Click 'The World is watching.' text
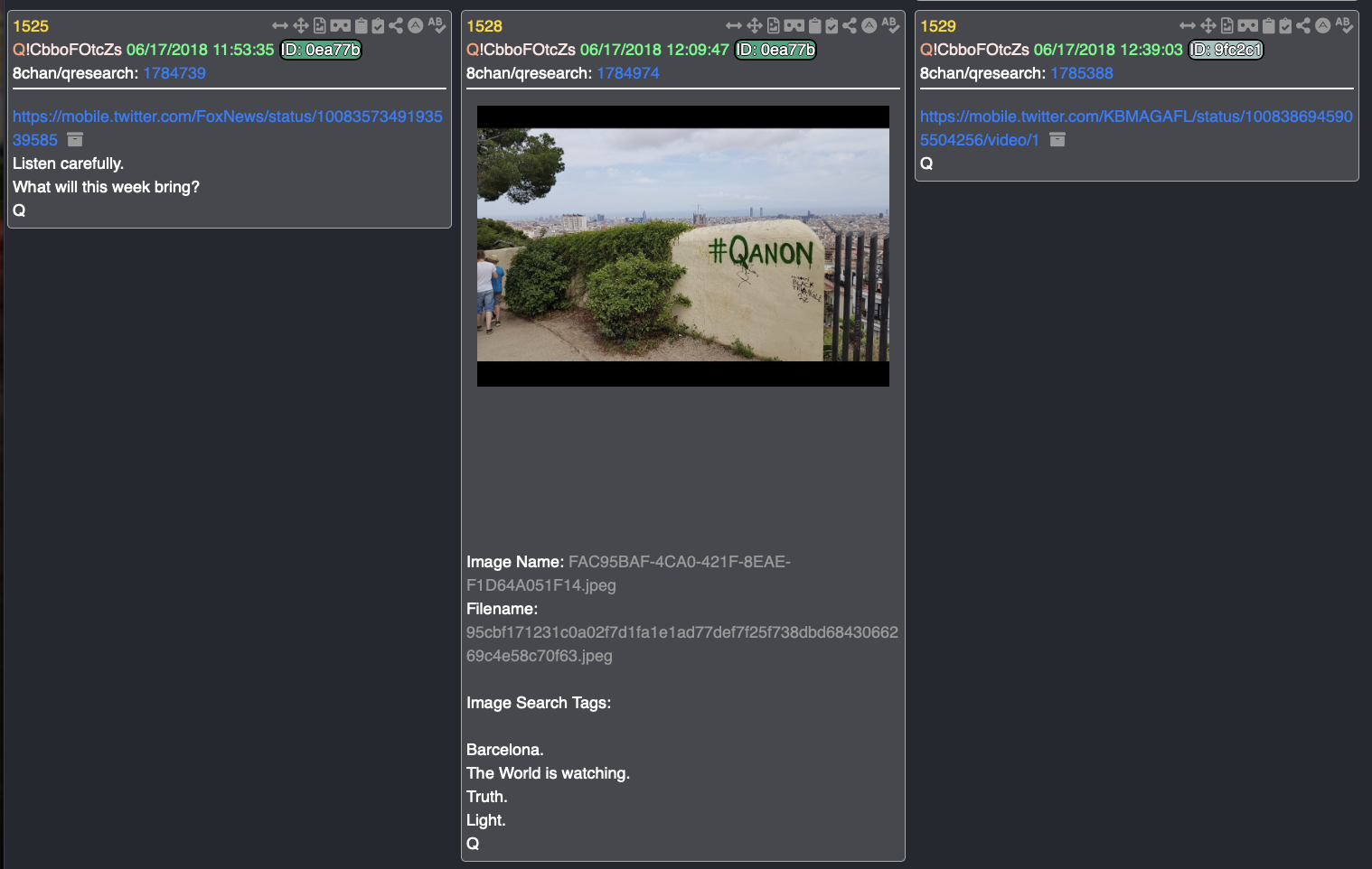 tap(548, 773)
